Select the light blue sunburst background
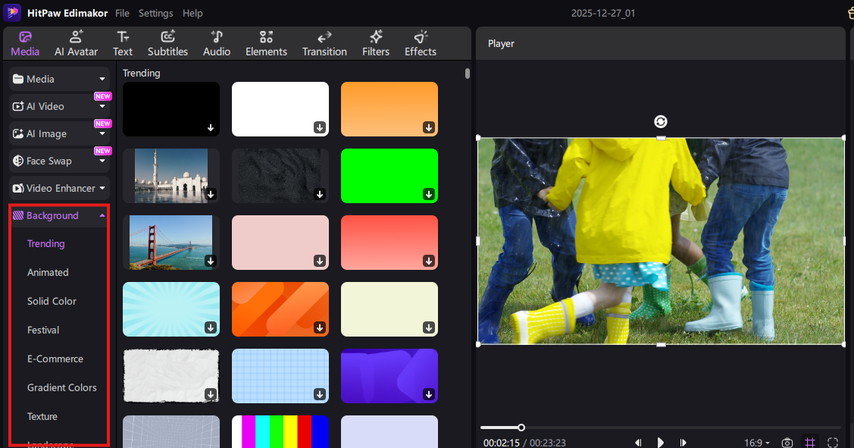 click(171, 309)
